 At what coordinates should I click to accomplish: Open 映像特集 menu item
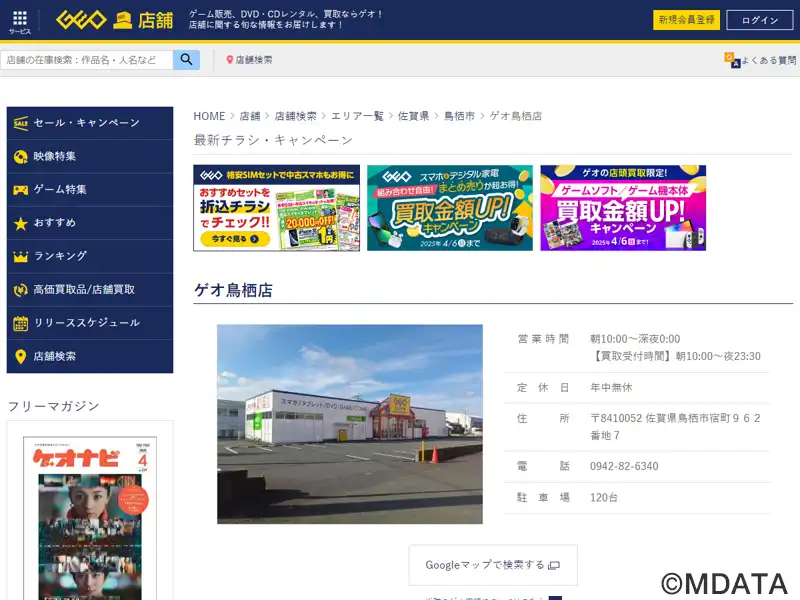pos(90,157)
